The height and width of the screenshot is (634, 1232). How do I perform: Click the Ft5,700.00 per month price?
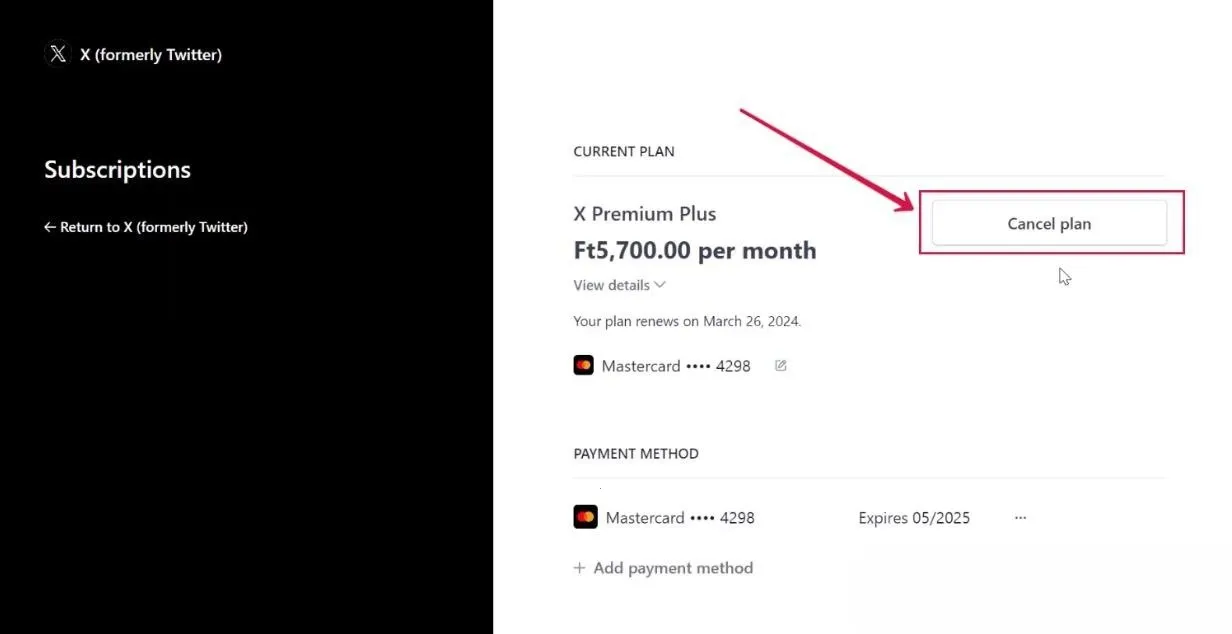695,250
